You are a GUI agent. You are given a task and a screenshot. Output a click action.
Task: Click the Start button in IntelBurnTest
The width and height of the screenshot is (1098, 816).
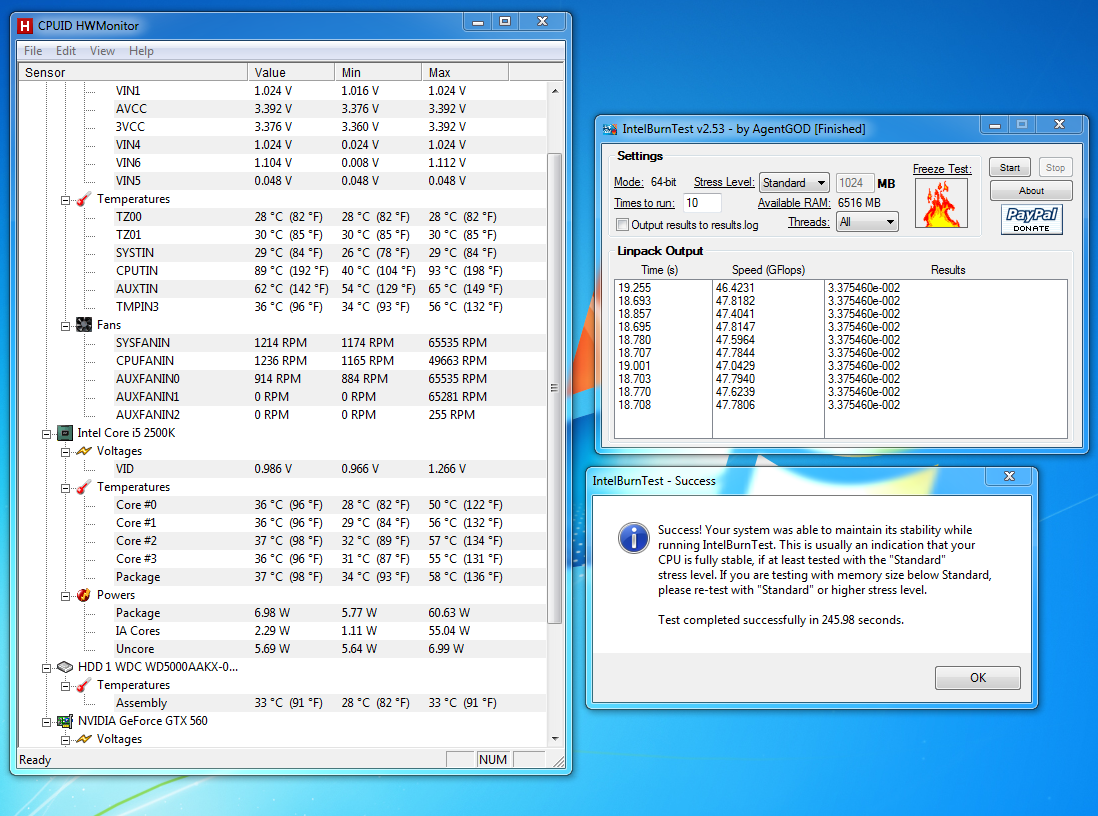[1009, 168]
